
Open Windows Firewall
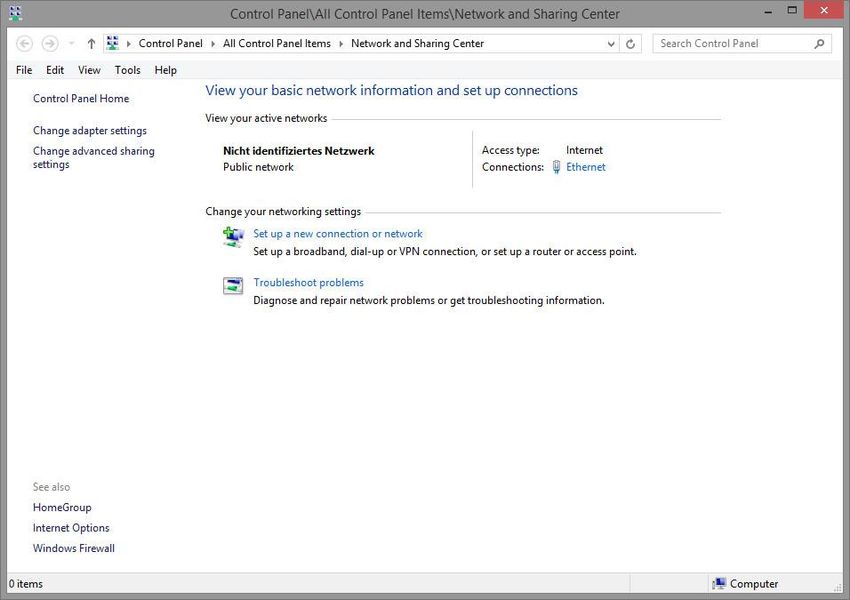pos(74,548)
